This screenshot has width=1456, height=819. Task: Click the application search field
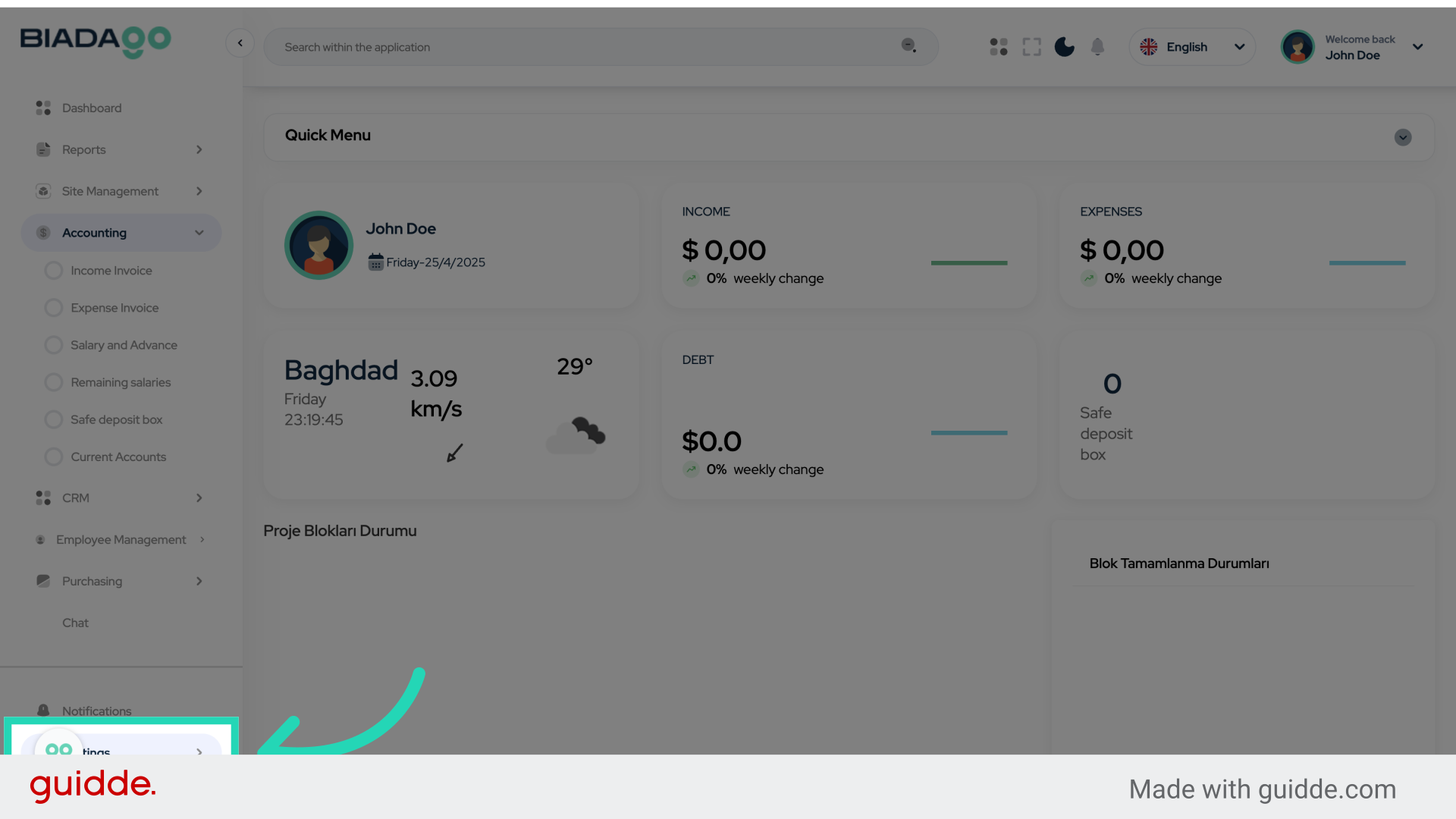click(x=584, y=47)
